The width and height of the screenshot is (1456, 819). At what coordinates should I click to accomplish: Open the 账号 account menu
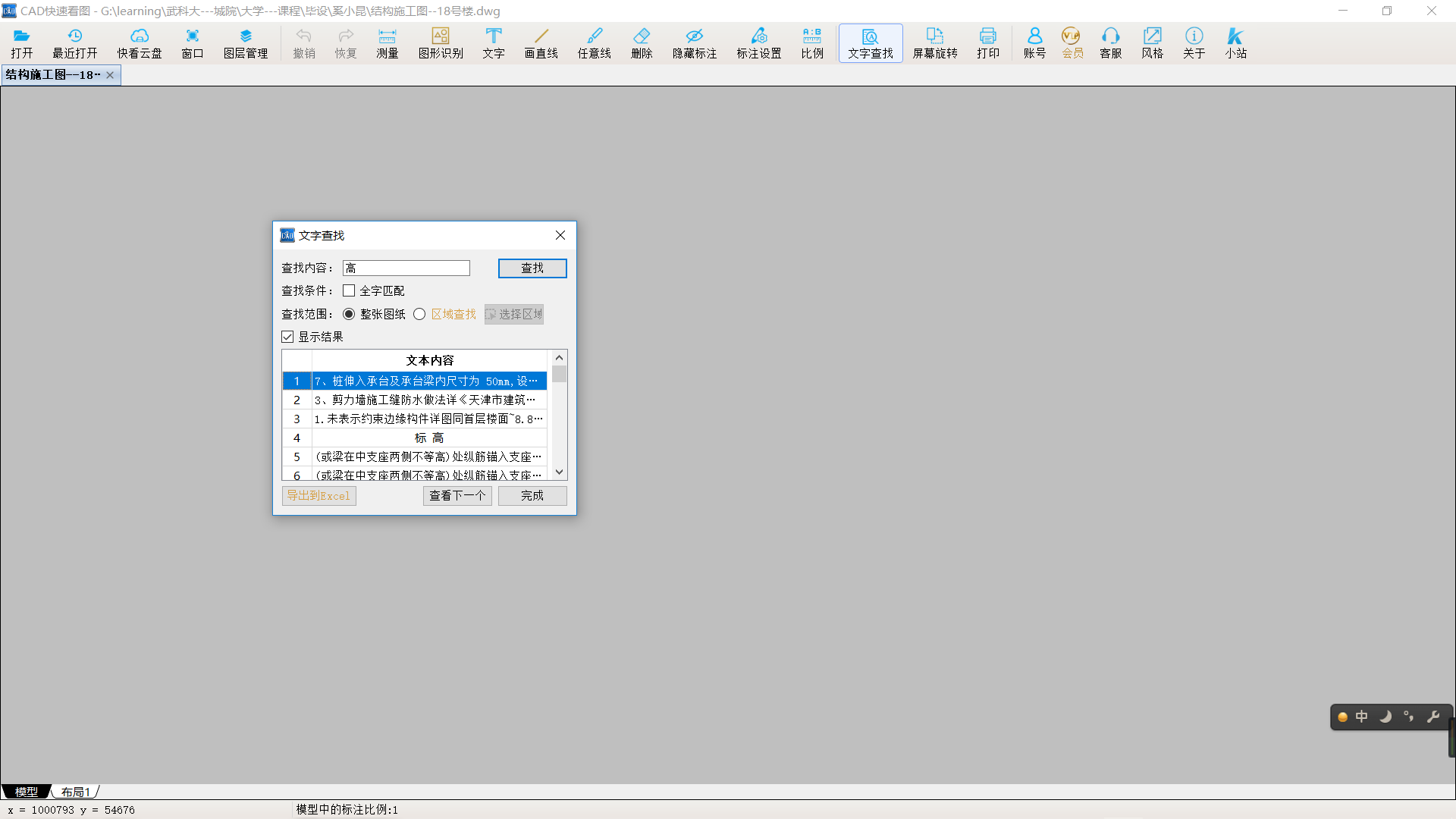(x=1034, y=43)
